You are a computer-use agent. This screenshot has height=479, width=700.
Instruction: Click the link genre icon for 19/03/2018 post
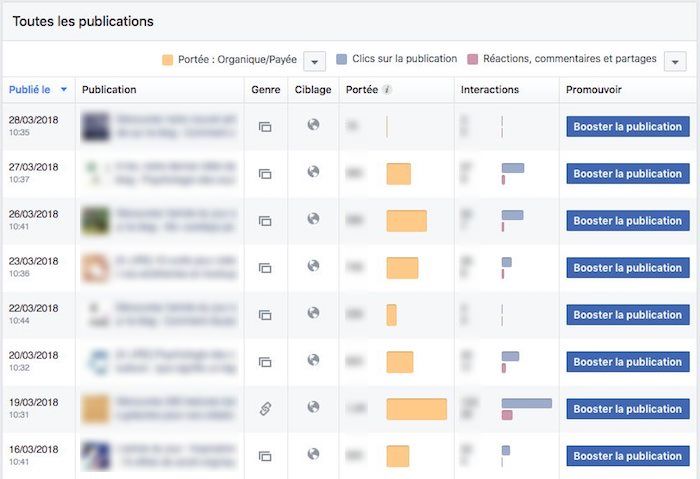265,408
